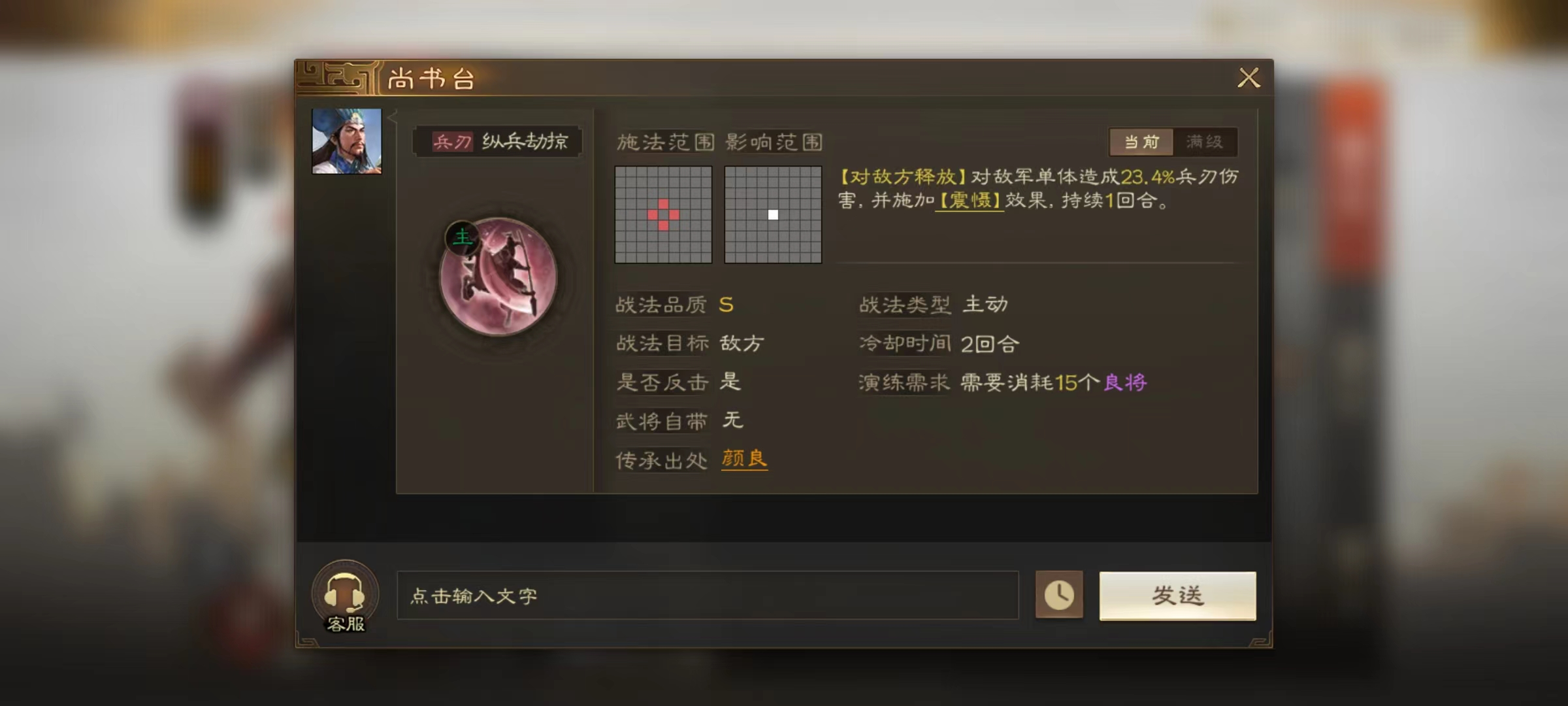Select the 纵兵劫掠 skill name label
This screenshot has height=706, width=1568.
(525, 142)
